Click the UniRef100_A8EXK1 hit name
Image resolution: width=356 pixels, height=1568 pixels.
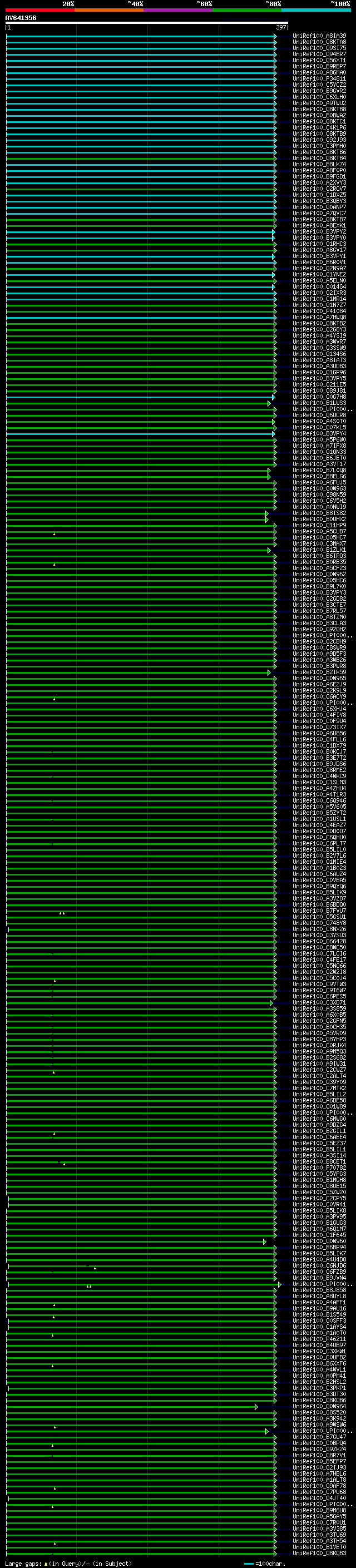pos(319,225)
